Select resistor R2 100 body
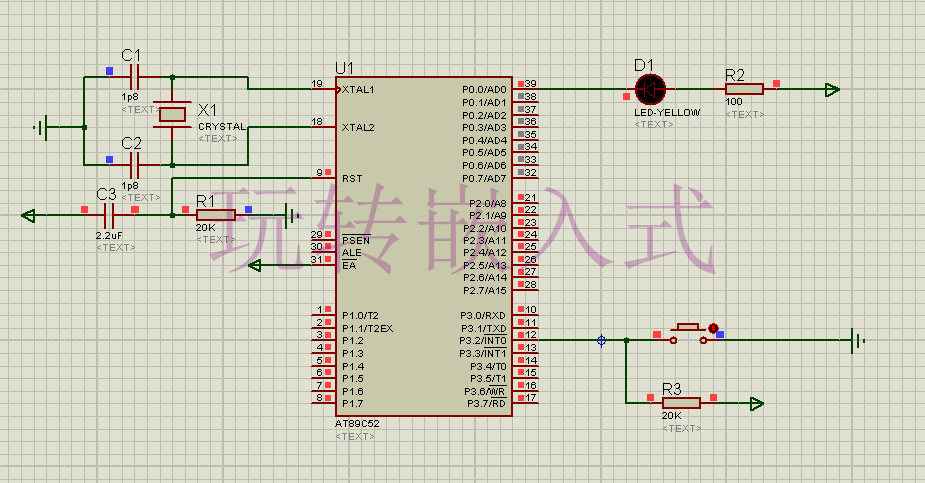 [x=744, y=89]
